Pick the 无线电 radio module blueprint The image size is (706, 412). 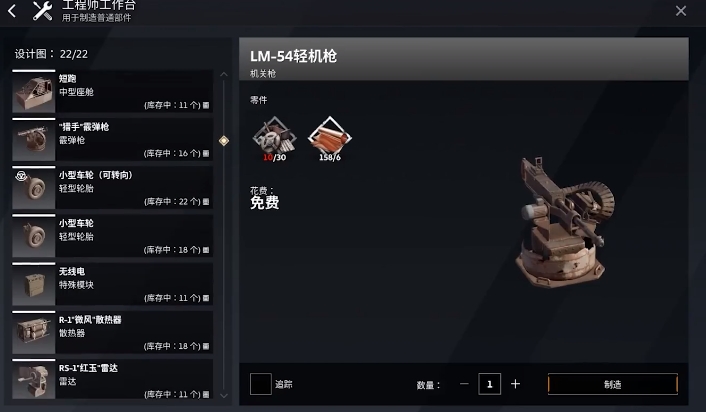[113, 284]
